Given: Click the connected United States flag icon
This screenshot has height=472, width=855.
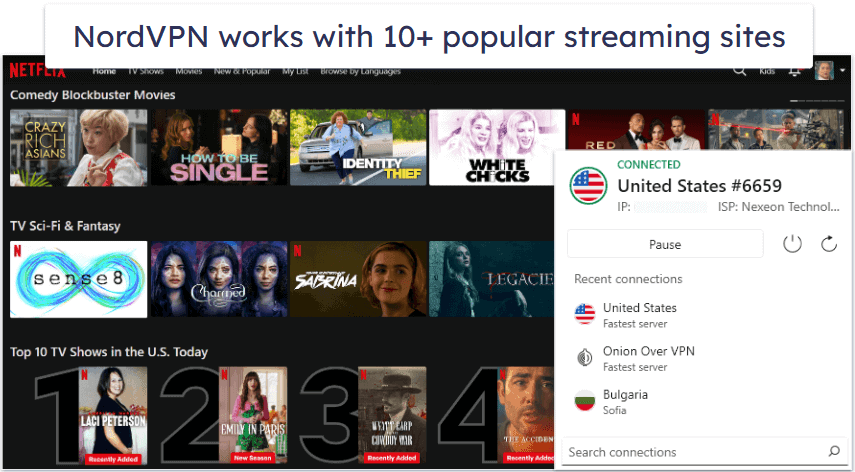Looking at the screenshot, I should point(587,186).
